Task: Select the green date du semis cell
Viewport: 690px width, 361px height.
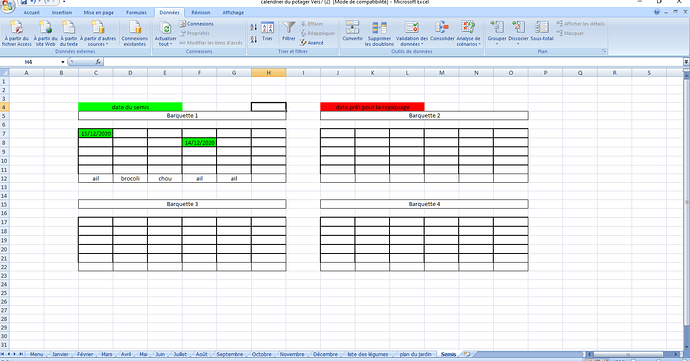Action: [x=130, y=107]
